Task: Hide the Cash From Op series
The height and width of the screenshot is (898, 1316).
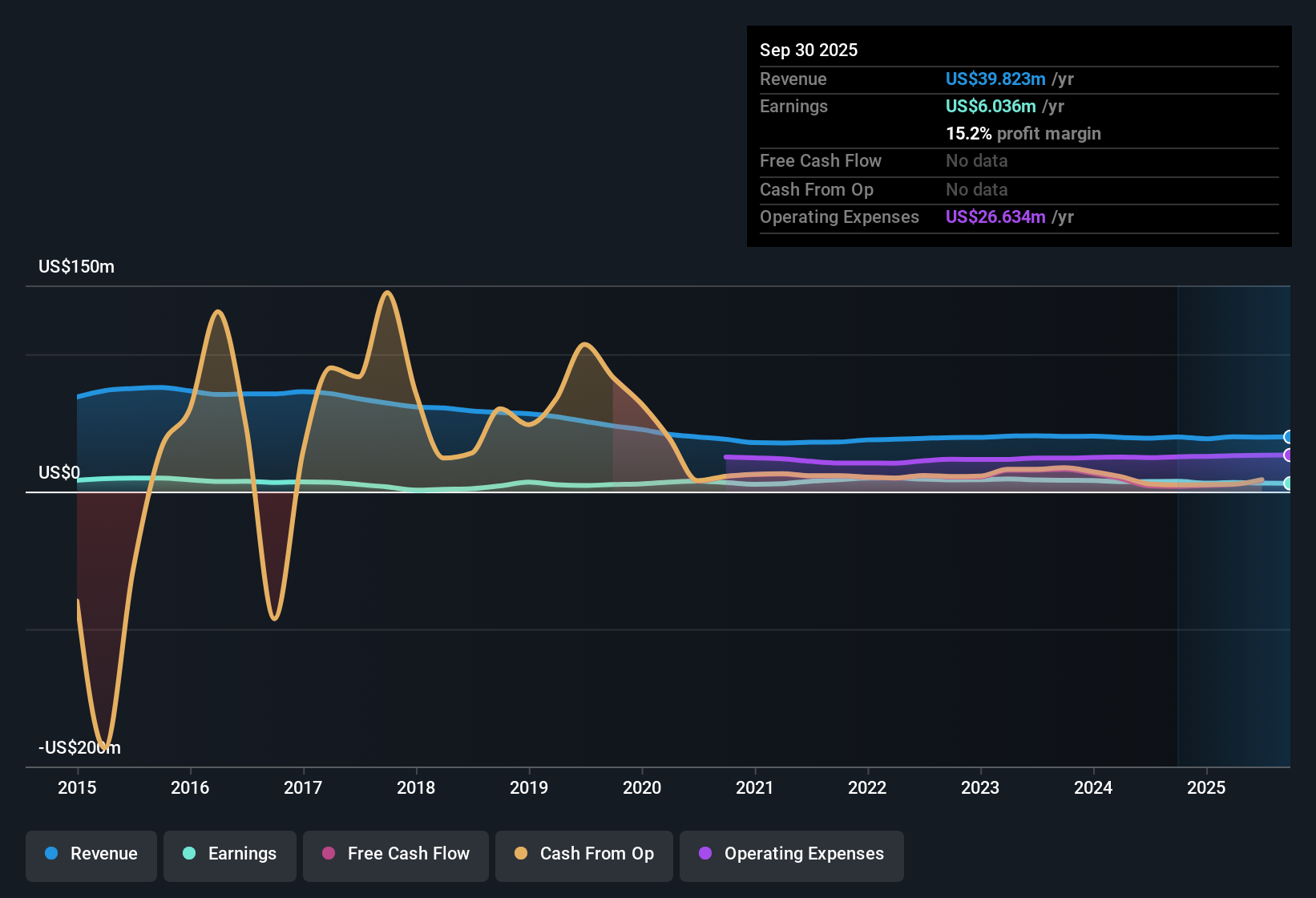Action: [583, 854]
